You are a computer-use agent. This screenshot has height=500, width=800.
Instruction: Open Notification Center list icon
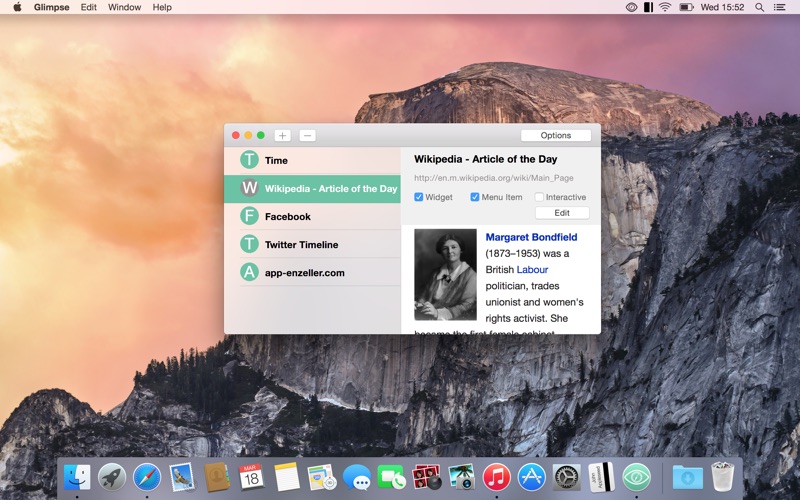tap(780, 7)
